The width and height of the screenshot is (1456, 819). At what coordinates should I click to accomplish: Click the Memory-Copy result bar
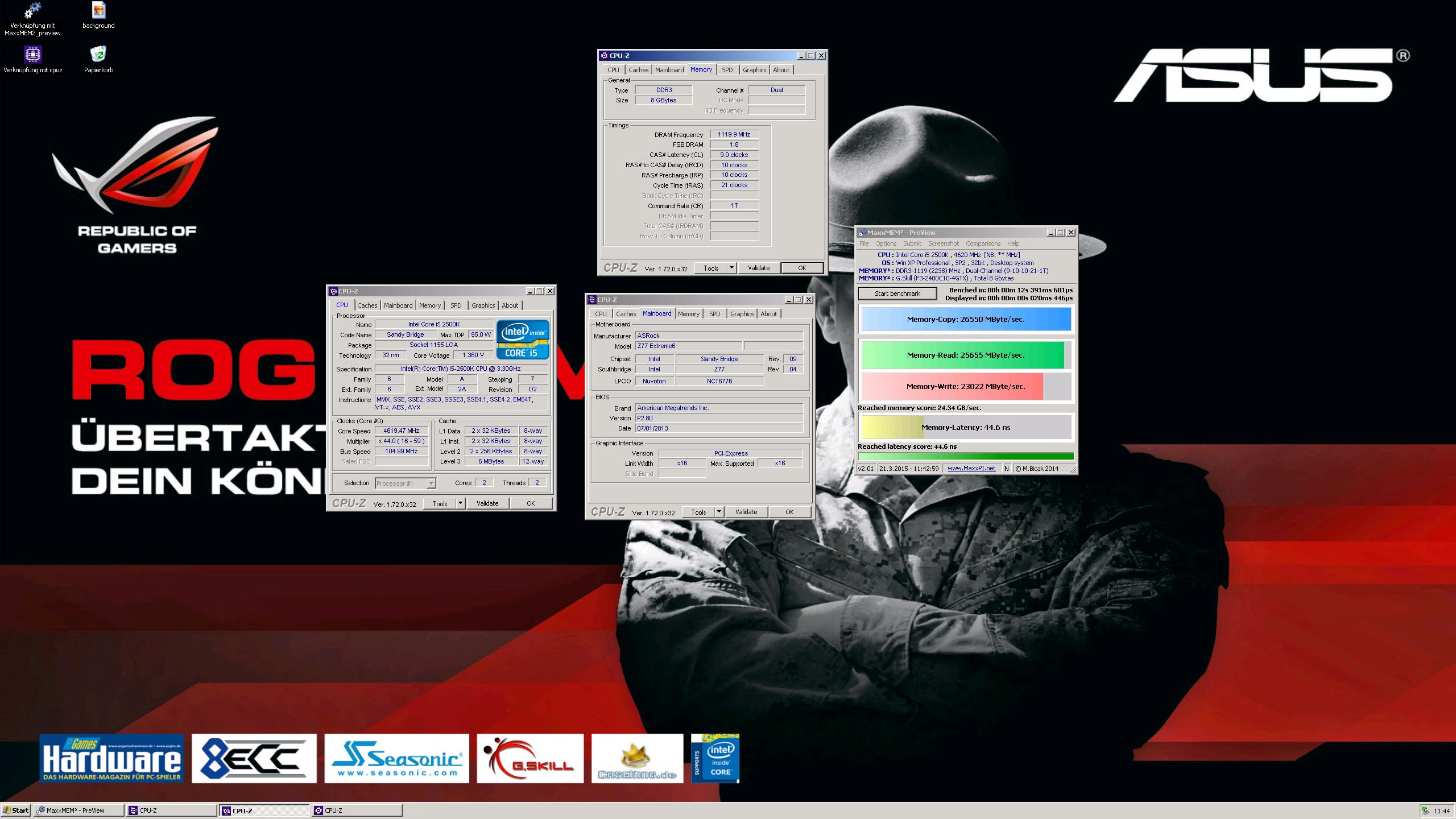(x=966, y=320)
